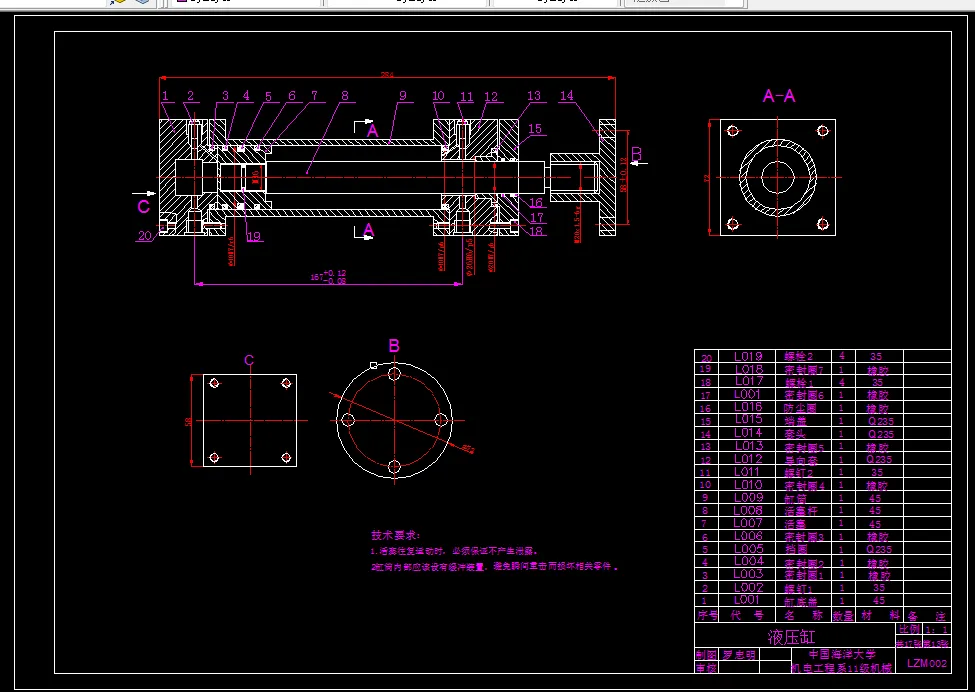The image size is (975, 692).
Task: Click magenta B title above circular flange view
Action: click(x=394, y=346)
